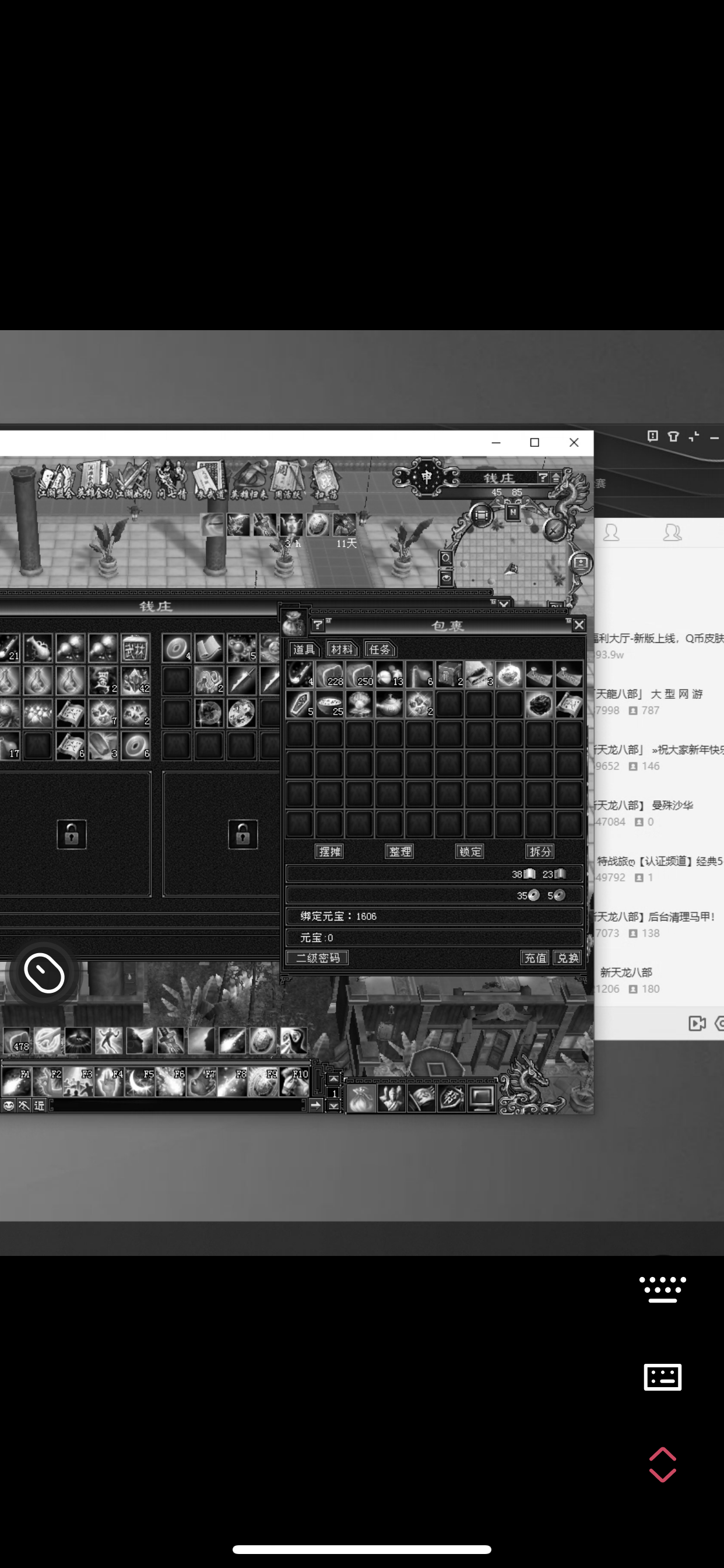Click the 兑换 button
Screen dimensions: 724x1568
pyautogui.click(x=568, y=958)
